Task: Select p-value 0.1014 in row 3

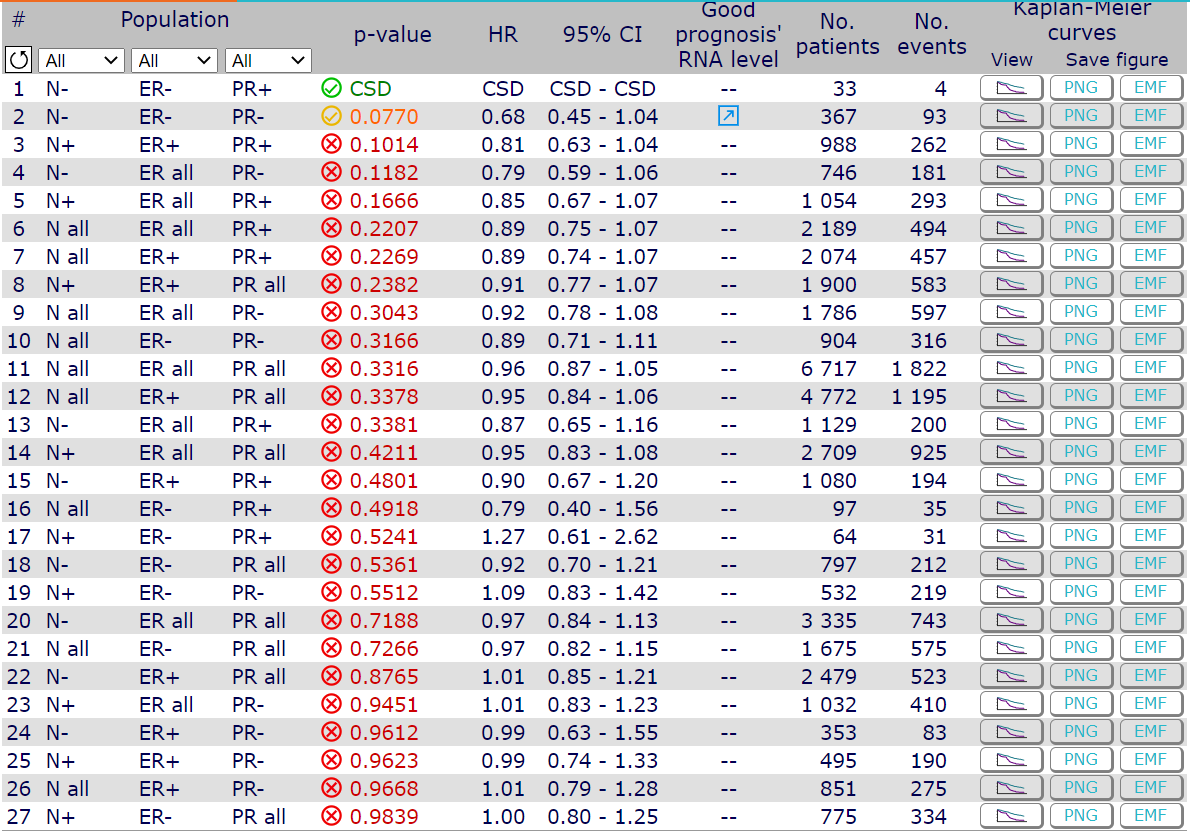Action: pos(384,145)
